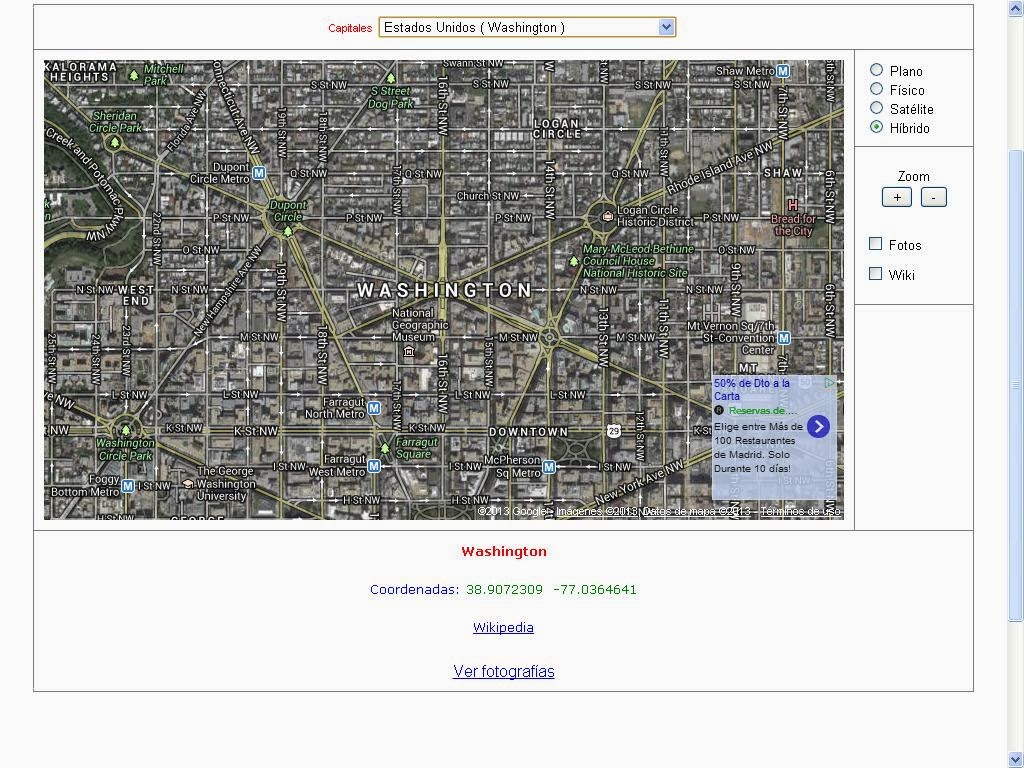1024x768 pixels.
Task: Click the S Street Dog Park icon
Action: pos(391,79)
